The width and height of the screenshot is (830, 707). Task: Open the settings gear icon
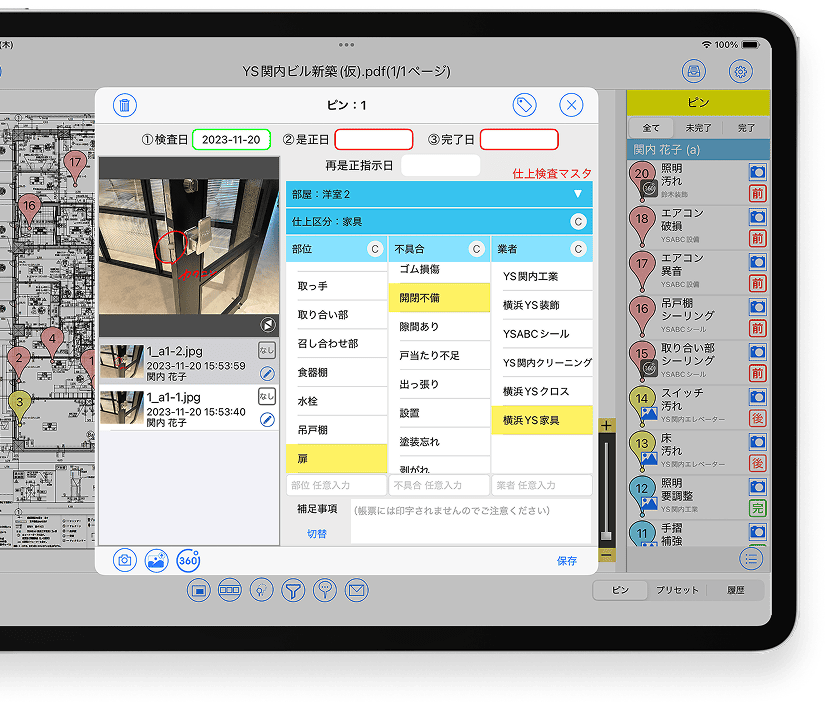tap(741, 72)
